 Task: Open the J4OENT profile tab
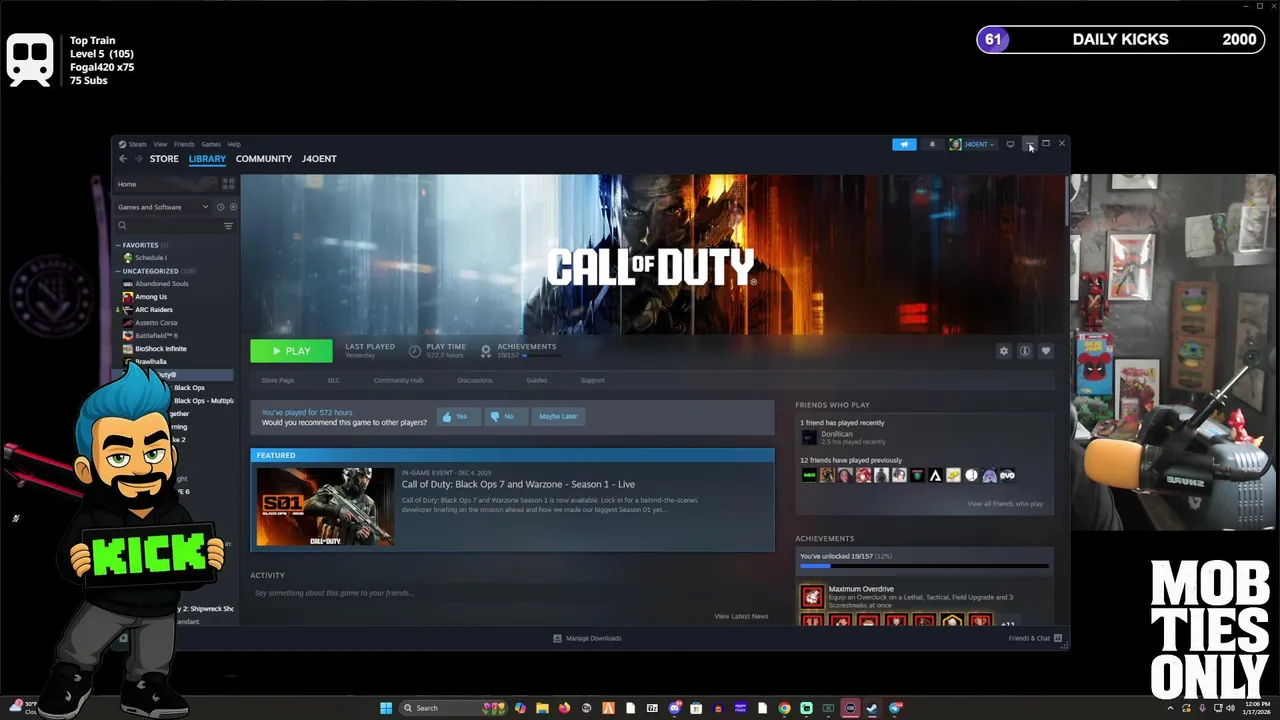[319, 159]
